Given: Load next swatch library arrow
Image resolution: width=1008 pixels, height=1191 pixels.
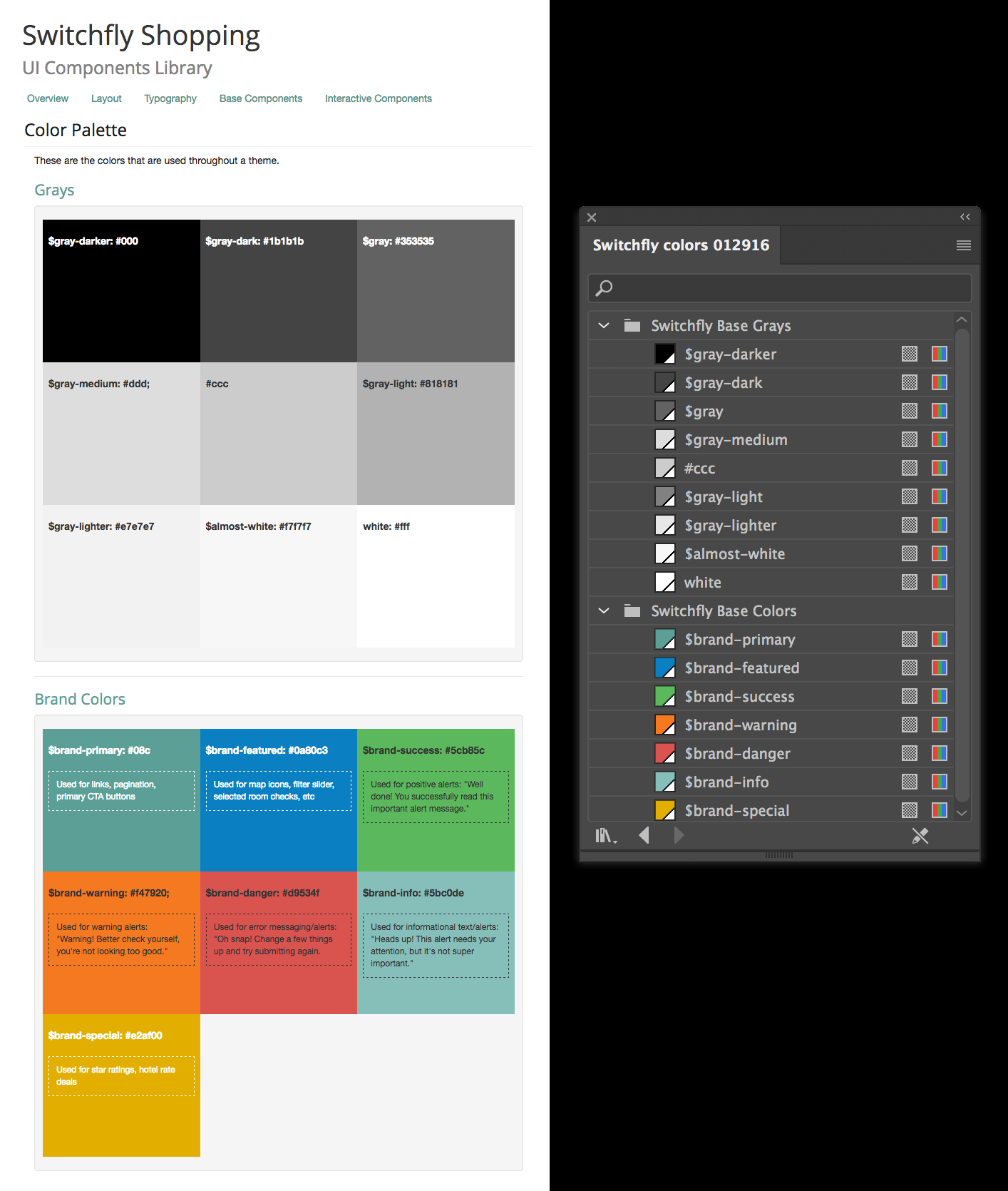Looking at the screenshot, I should coord(679,835).
